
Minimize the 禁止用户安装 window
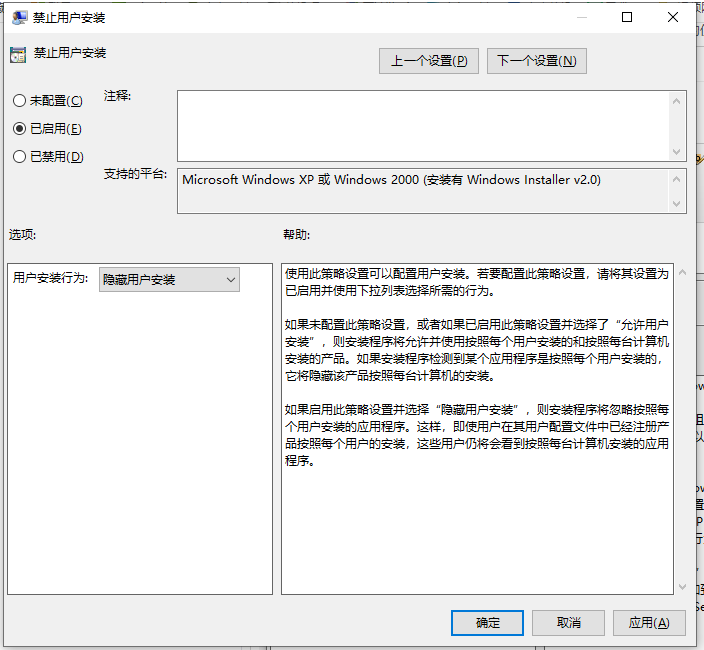[x=582, y=17]
